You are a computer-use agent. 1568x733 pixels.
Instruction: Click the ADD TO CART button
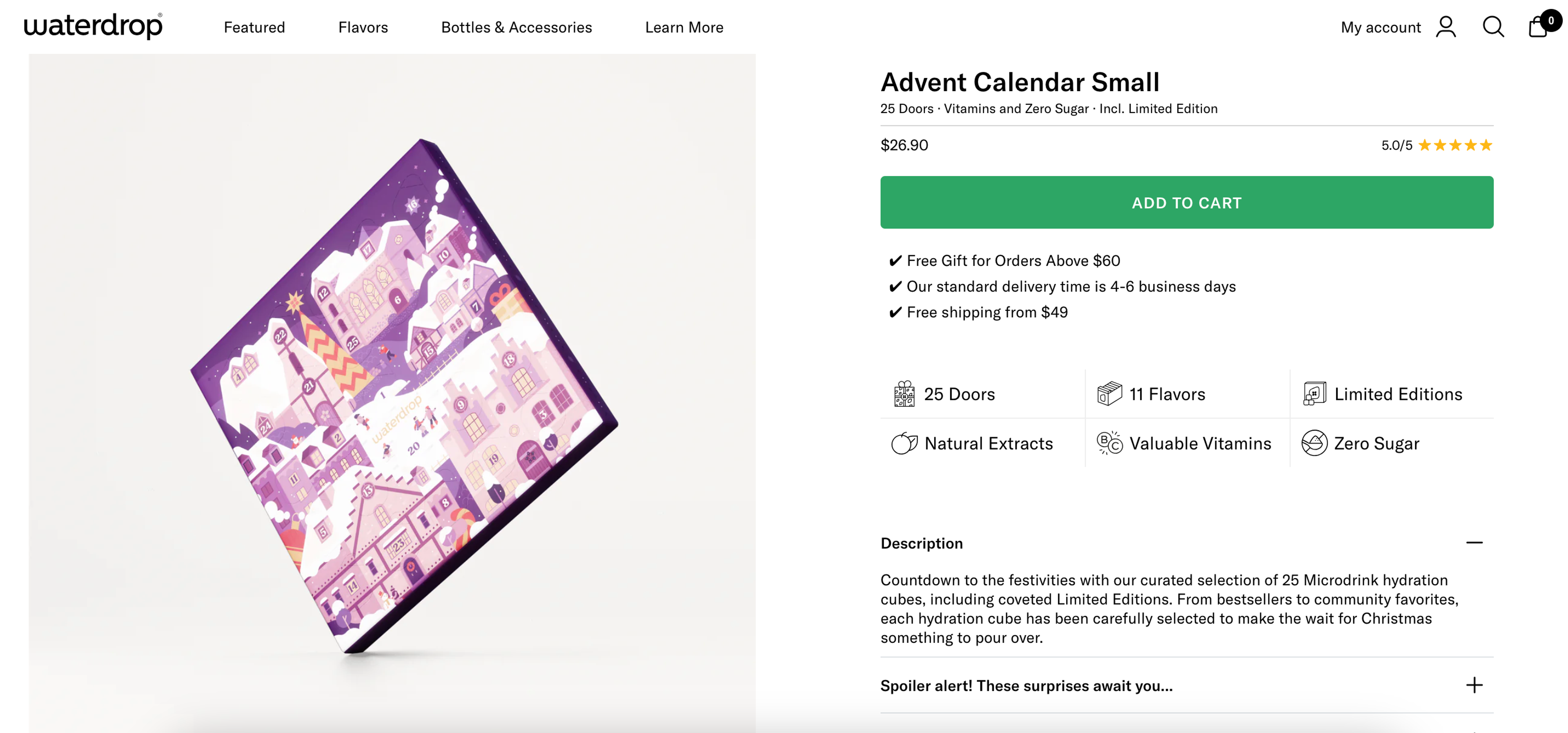click(1186, 203)
